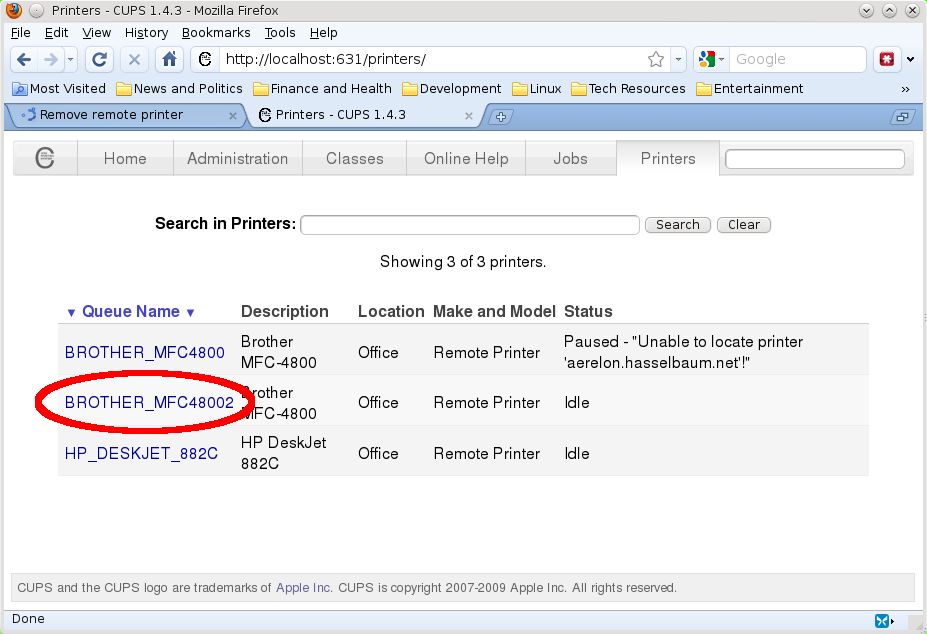Image resolution: width=927 pixels, height=634 pixels.
Task: Click the browser Back arrow button
Action: (x=24, y=59)
